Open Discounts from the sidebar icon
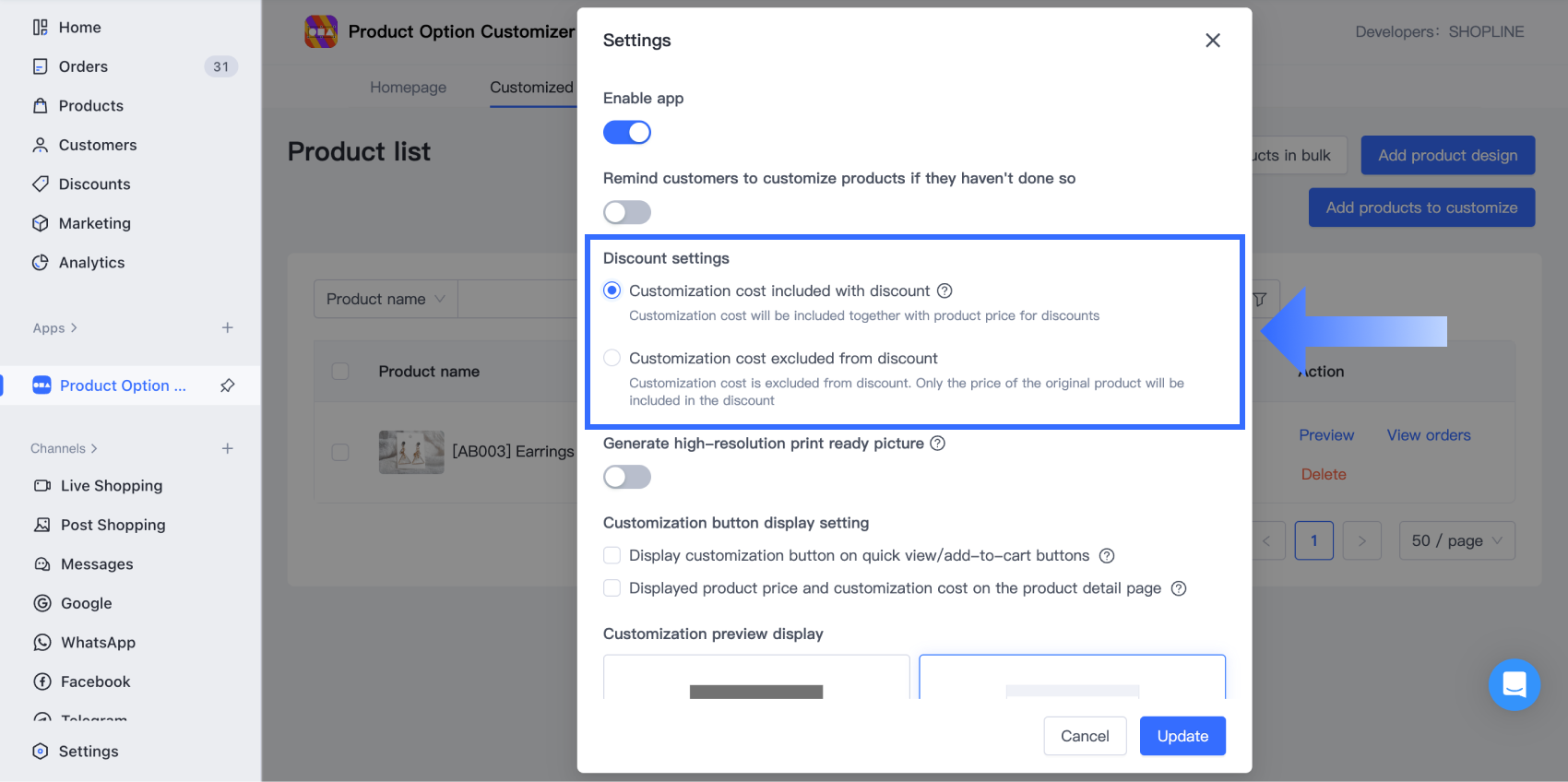This screenshot has width=1568, height=782. 41,184
